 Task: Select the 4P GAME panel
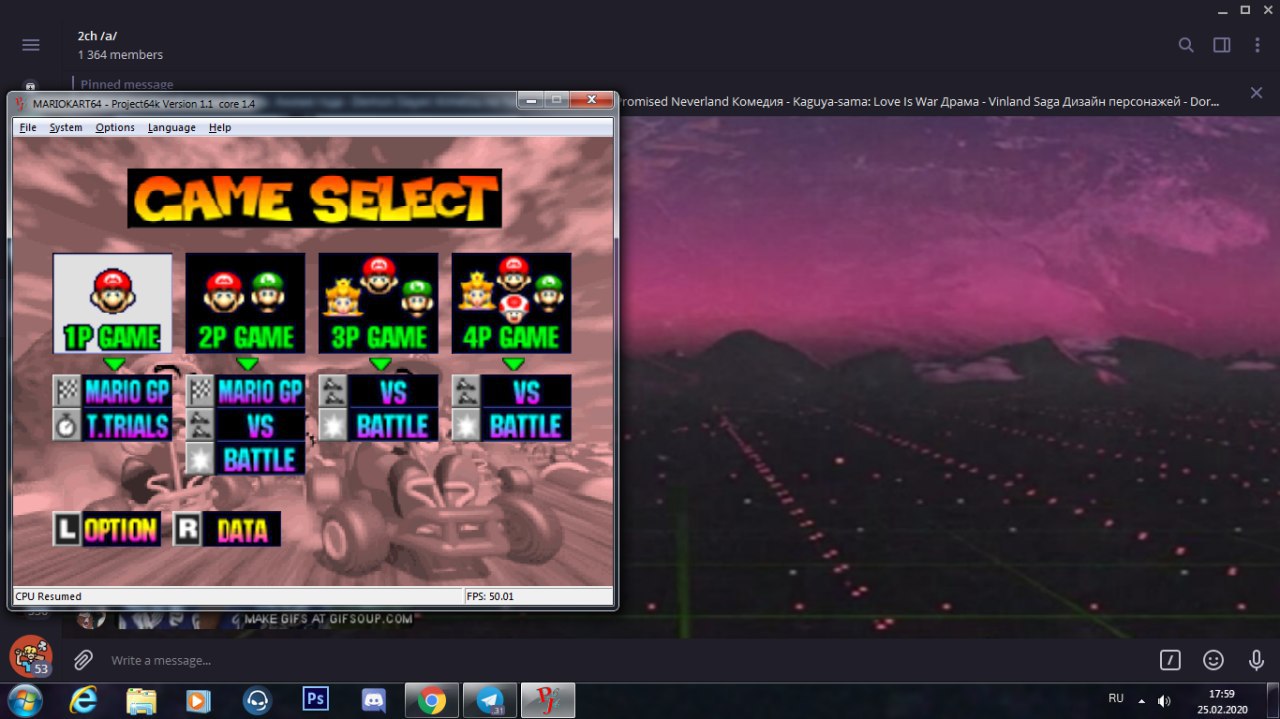tap(511, 303)
